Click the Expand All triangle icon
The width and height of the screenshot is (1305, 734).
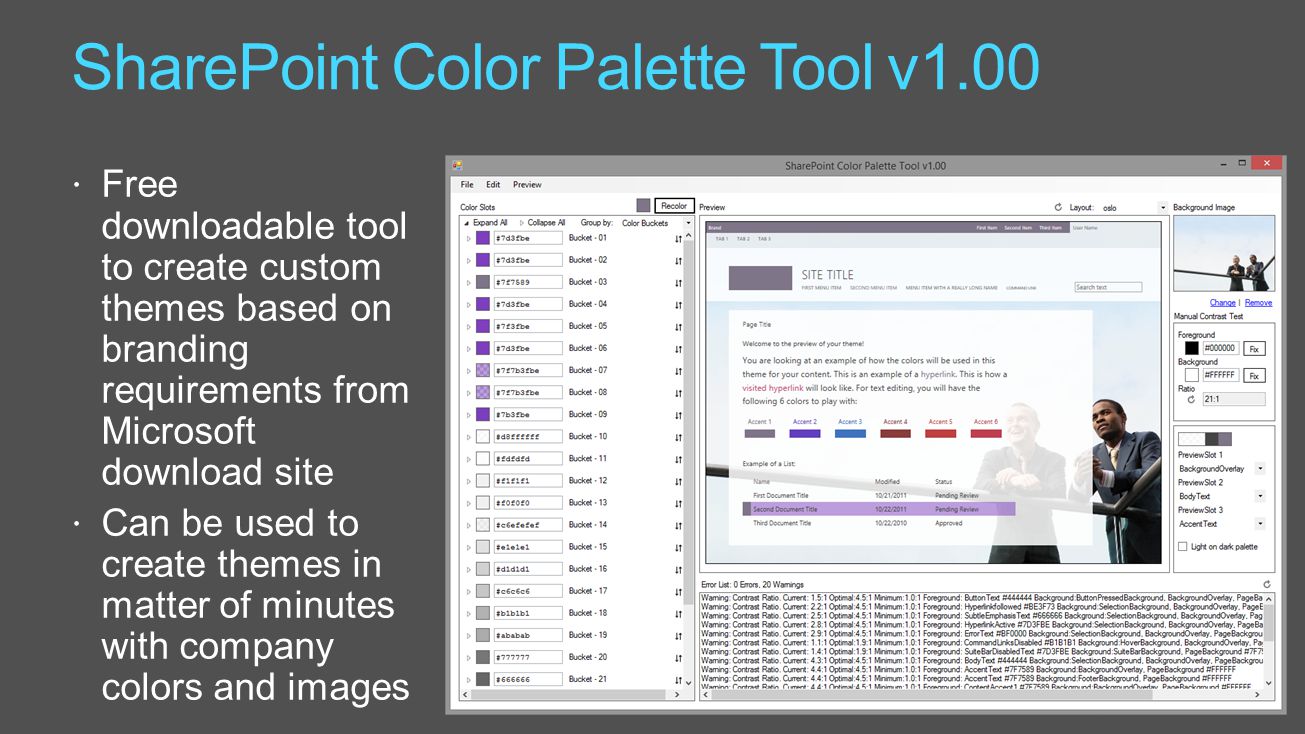tap(466, 223)
